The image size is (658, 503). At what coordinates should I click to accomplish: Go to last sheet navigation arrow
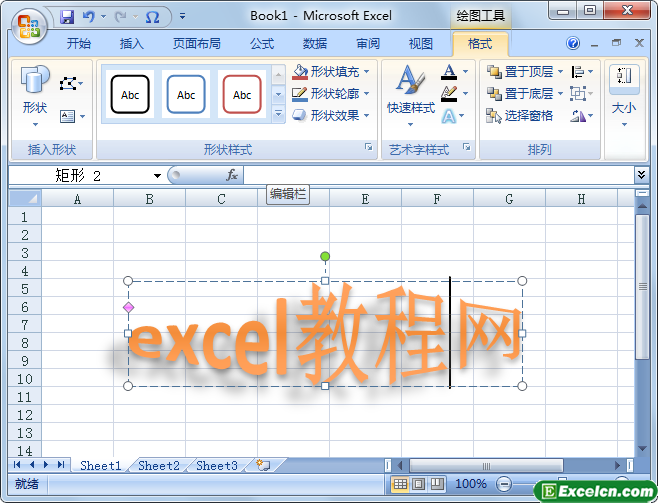(61, 464)
